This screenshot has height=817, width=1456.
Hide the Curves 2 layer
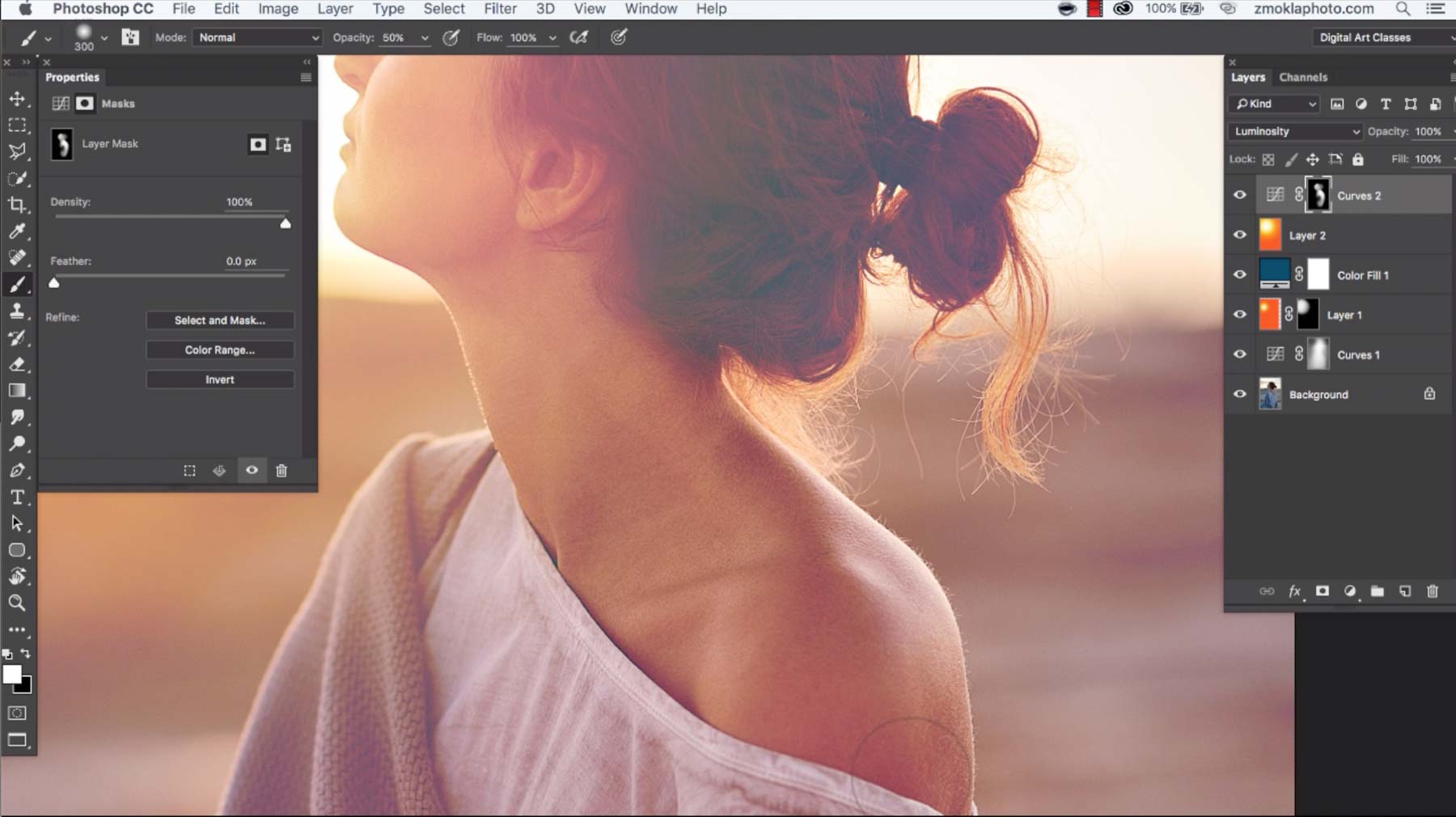click(1239, 195)
